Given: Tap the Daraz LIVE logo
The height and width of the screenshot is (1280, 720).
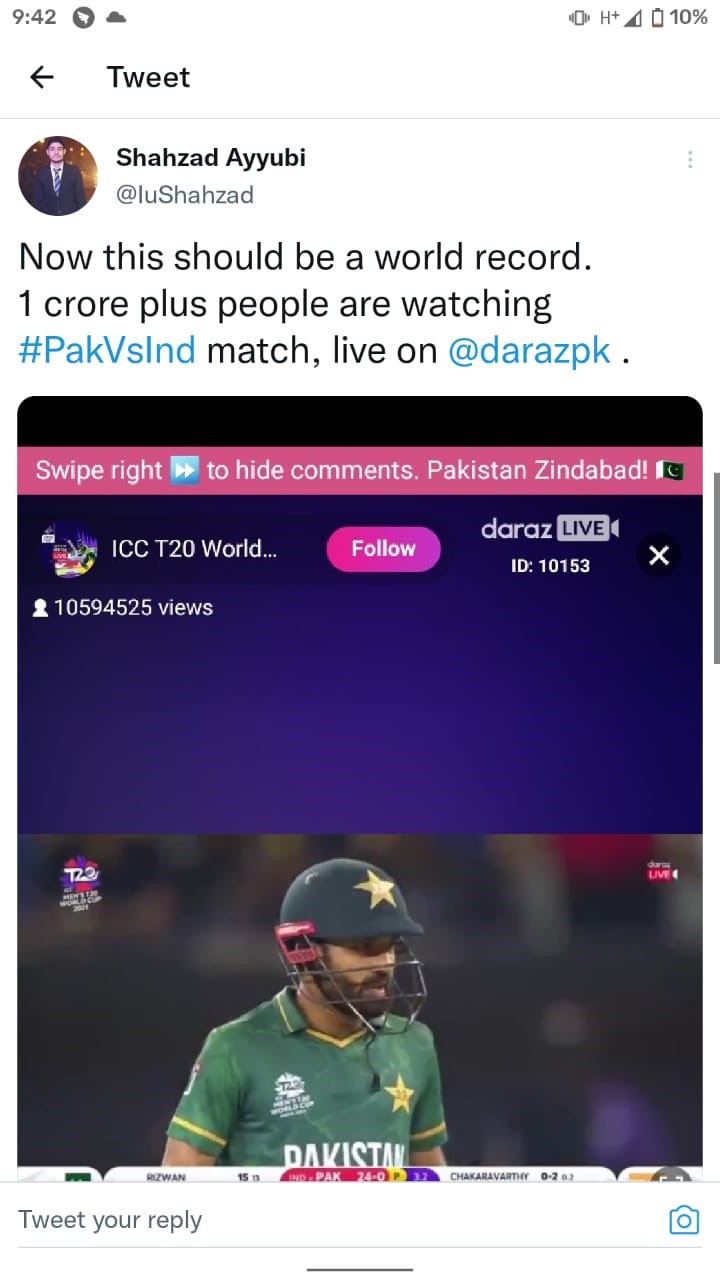Looking at the screenshot, I should [x=550, y=528].
